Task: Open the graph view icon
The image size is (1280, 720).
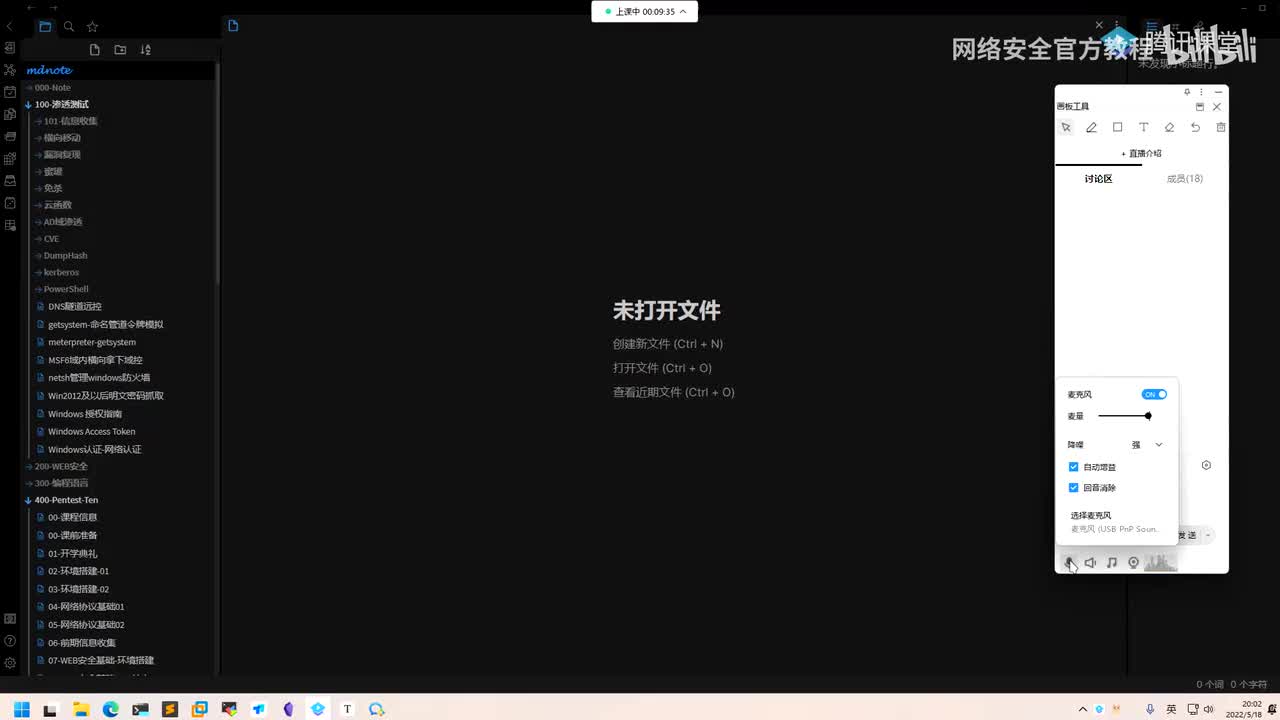Action: 10,70
